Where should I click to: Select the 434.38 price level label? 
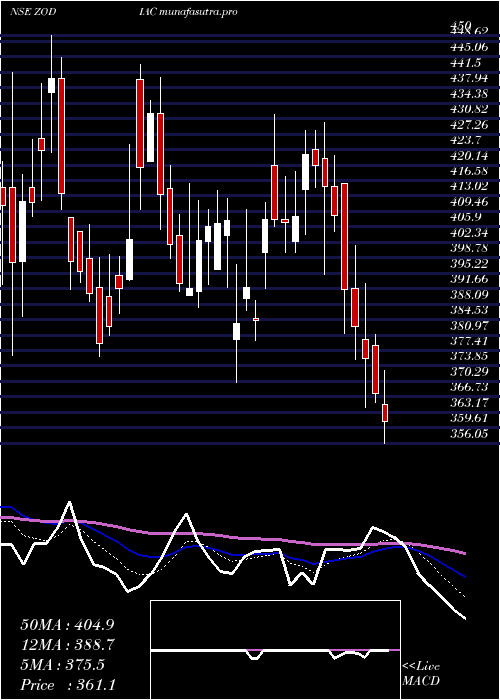point(468,94)
